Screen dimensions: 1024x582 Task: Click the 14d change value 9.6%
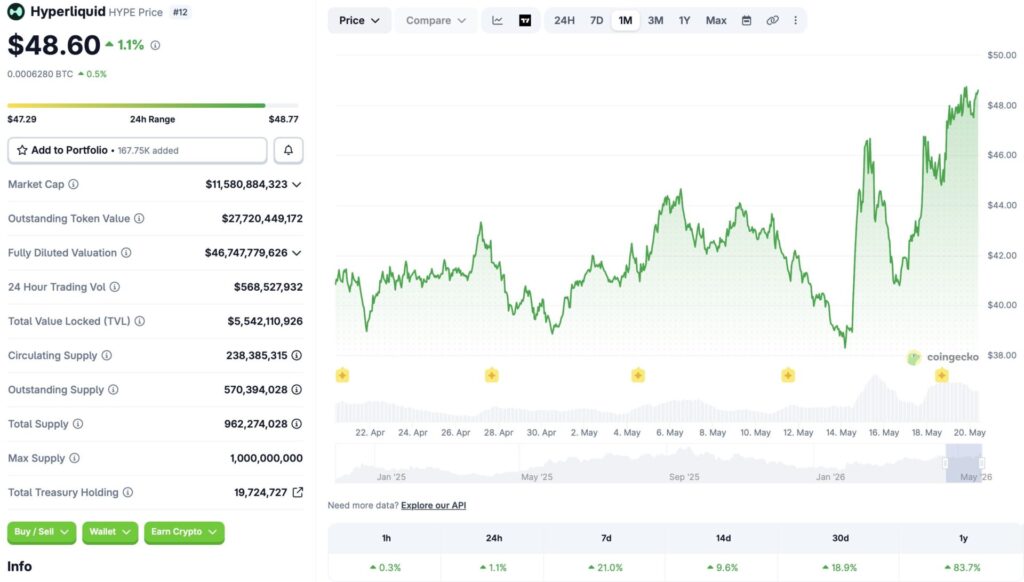tap(722, 568)
